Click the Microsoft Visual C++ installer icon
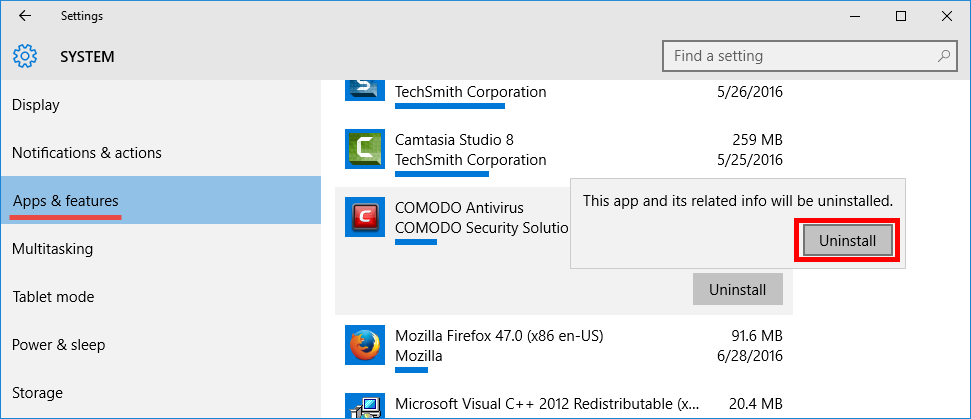Viewport: 971px width, 419px height. pos(364,405)
